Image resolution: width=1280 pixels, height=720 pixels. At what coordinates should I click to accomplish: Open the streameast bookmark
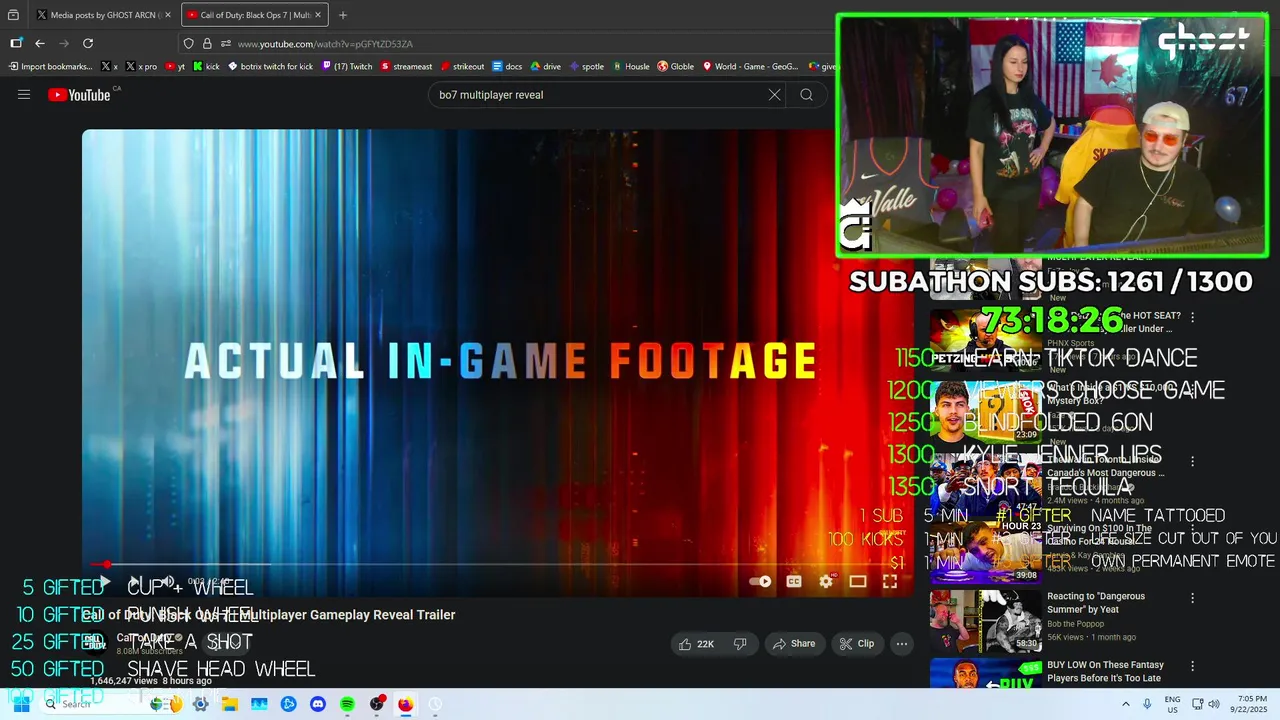click(406, 67)
